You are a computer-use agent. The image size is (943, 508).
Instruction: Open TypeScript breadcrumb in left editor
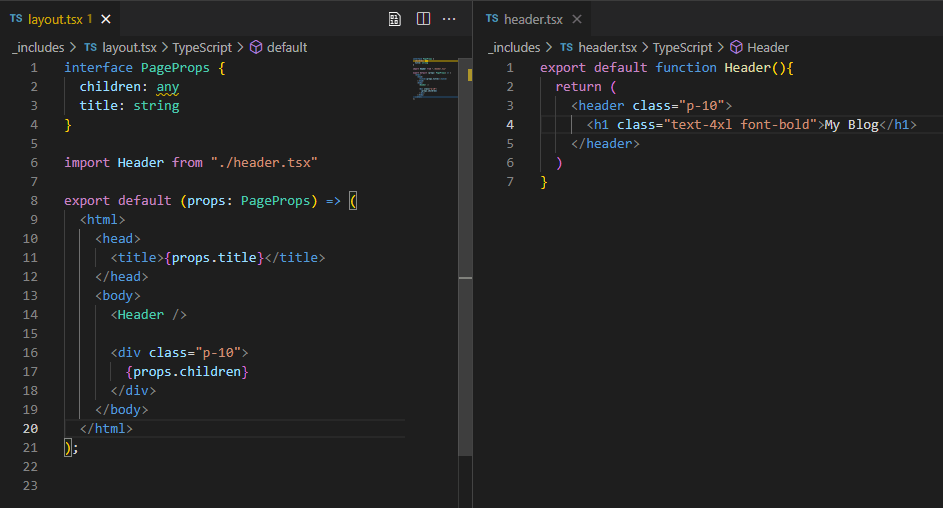(x=202, y=47)
